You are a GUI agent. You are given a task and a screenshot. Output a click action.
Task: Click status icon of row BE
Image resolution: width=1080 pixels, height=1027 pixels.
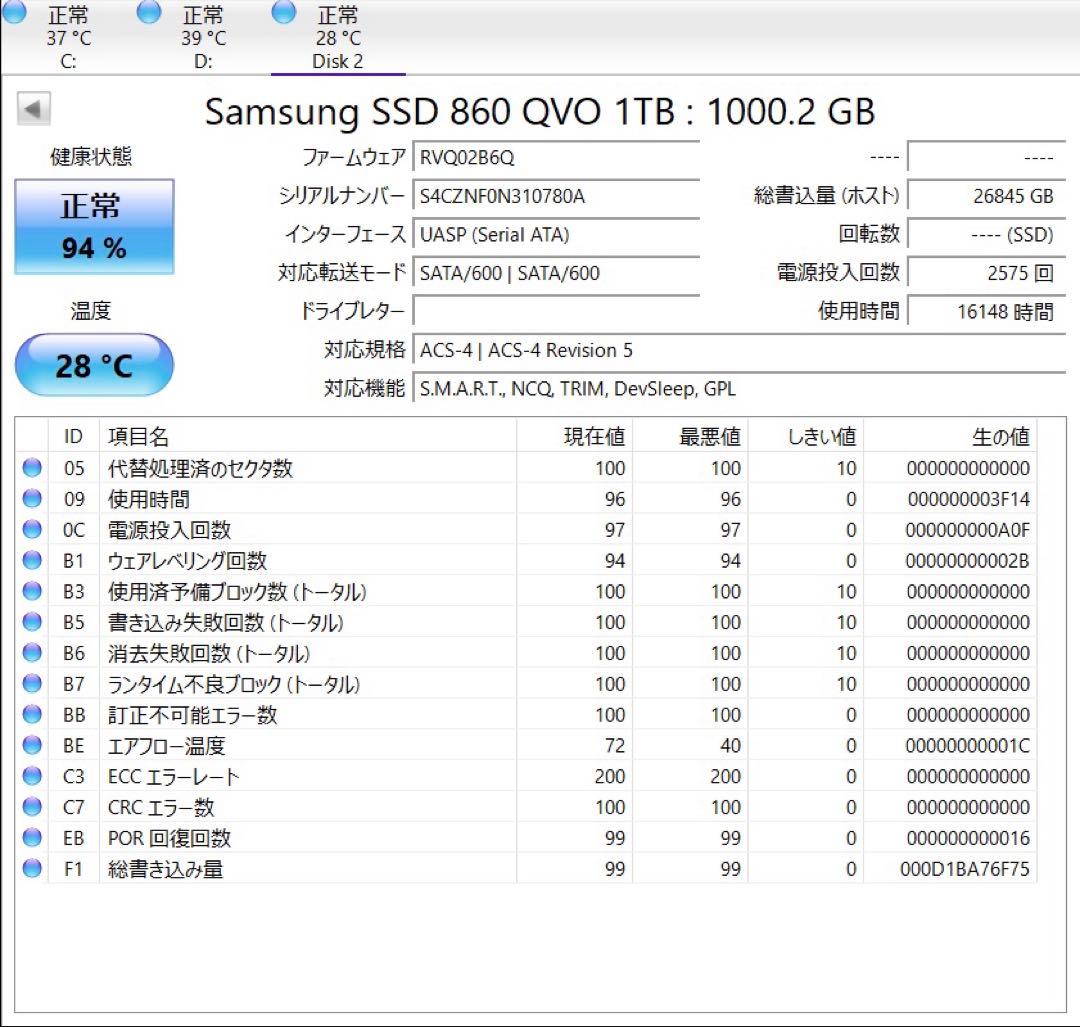pyautogui.click(x=32, y=745)
